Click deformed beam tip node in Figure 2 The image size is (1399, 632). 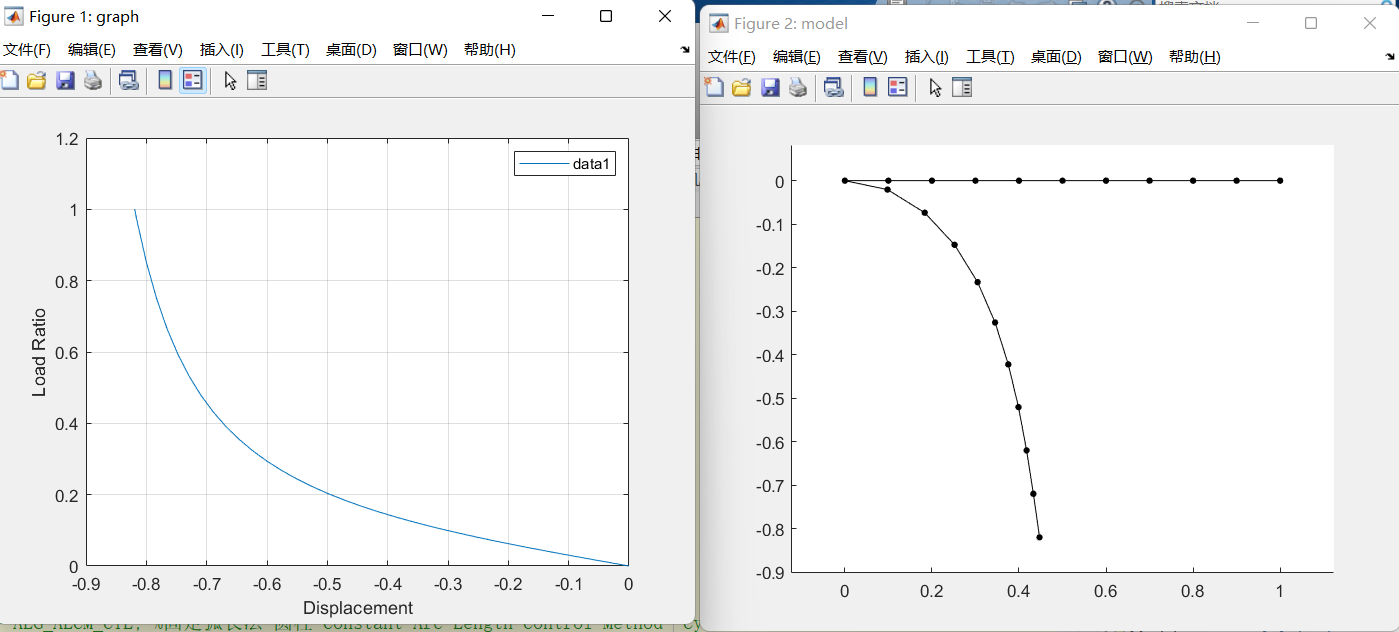tap(1040, 537)
